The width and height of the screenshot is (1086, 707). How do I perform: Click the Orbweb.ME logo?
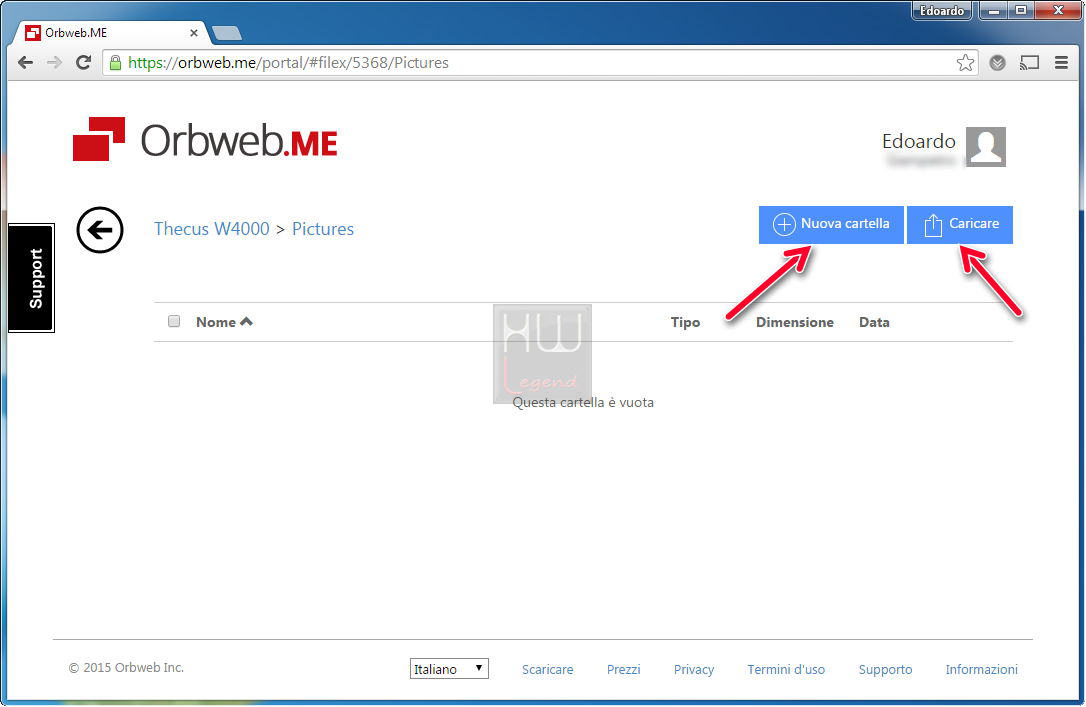(x=205, y=139)
